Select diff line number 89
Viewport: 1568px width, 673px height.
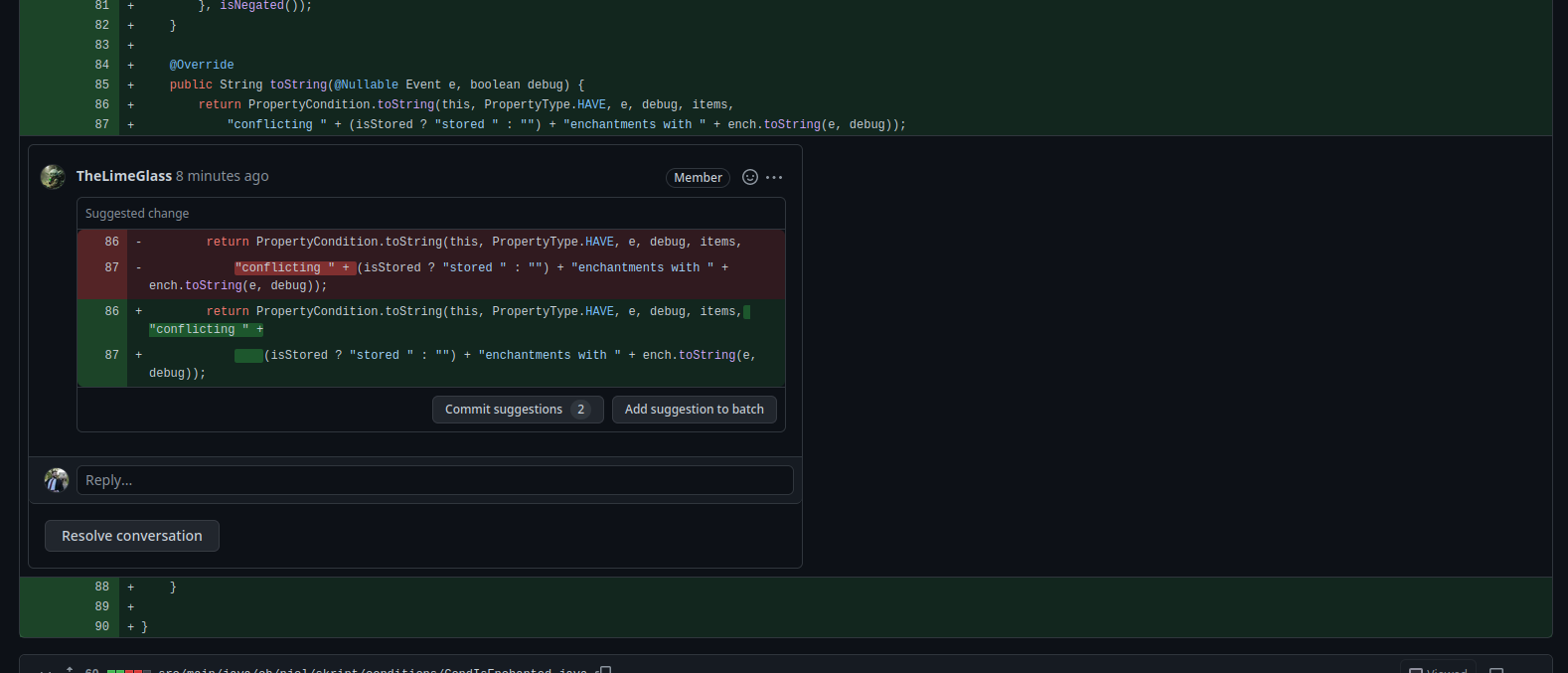click(x=102, y=606)
